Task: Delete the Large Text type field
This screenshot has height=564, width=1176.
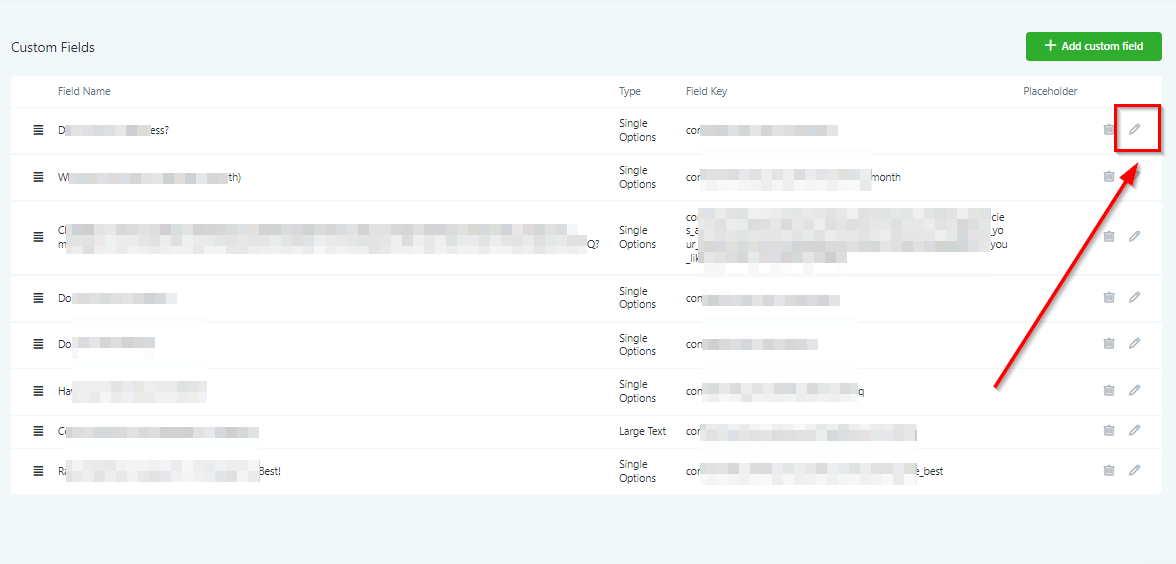Action: tap(1108, 430)
